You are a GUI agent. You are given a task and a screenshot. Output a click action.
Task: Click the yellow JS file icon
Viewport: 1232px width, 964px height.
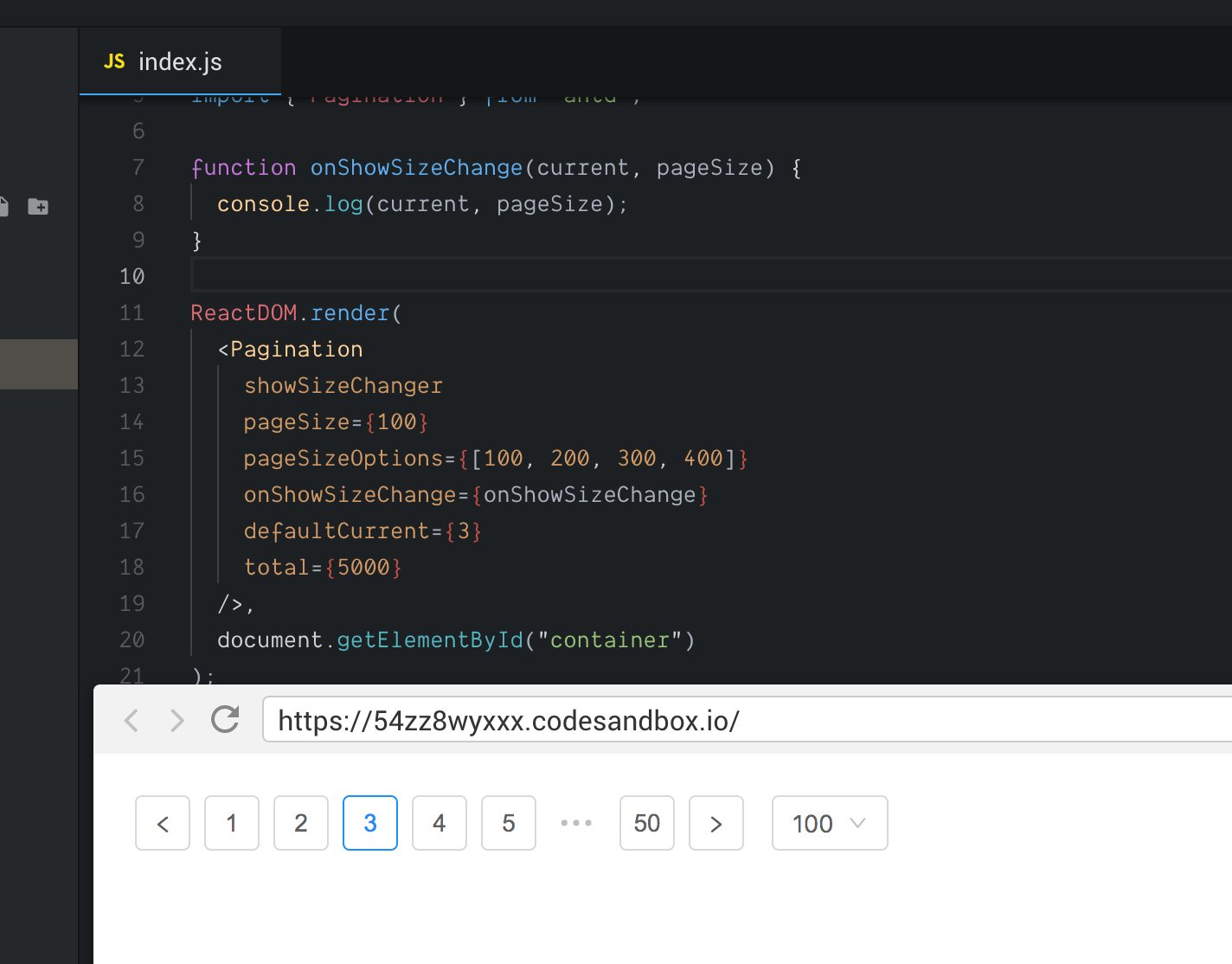[x=113, y=61]
